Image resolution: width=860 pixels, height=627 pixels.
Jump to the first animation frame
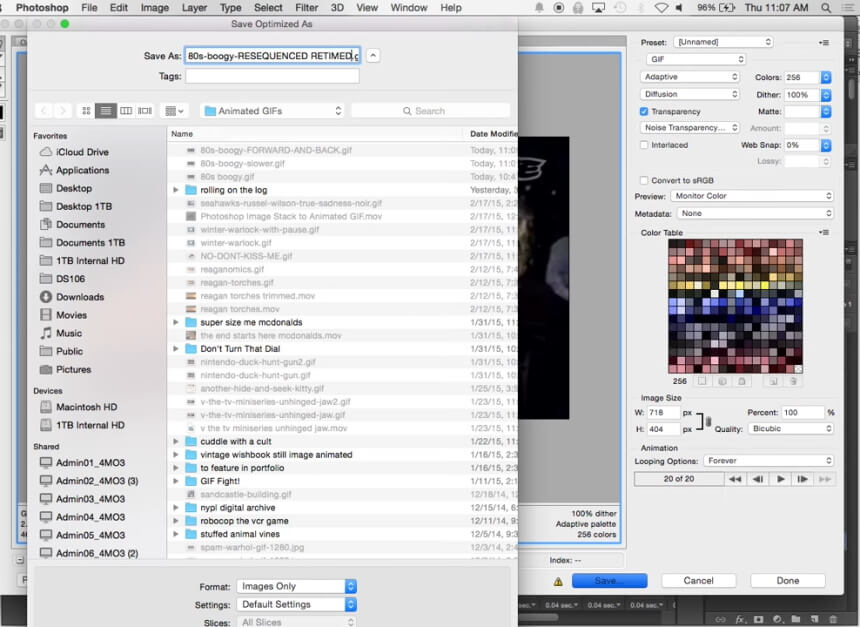click(x=735, y=479)
